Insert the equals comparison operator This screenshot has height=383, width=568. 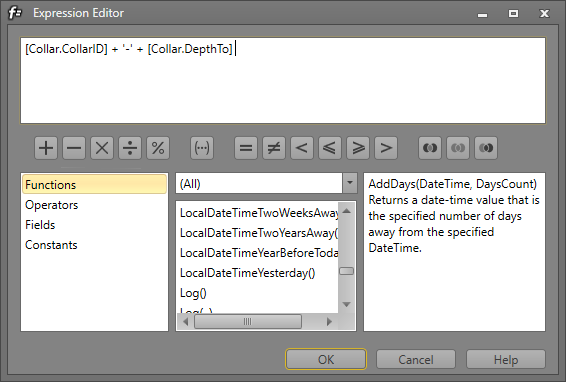246,148
